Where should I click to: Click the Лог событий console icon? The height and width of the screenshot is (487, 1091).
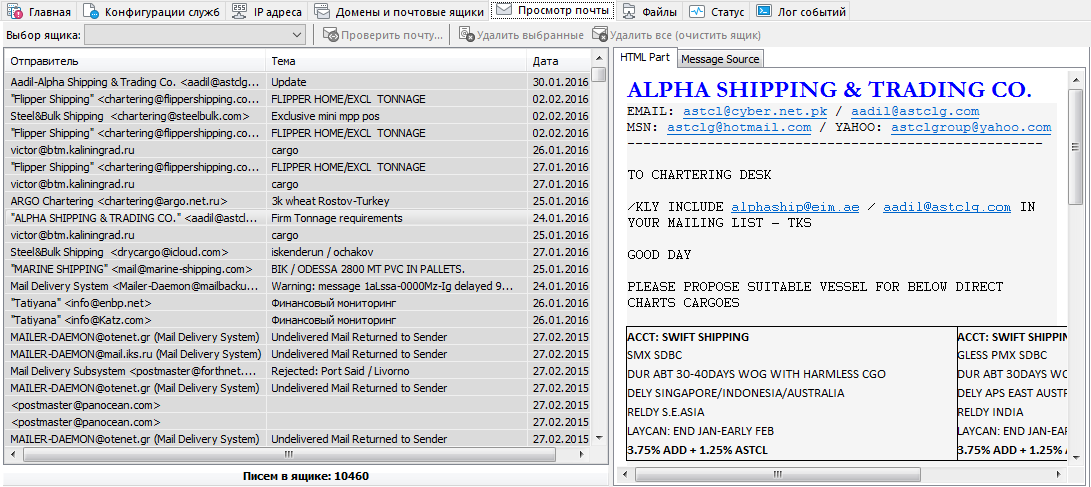tap(764, 10)
